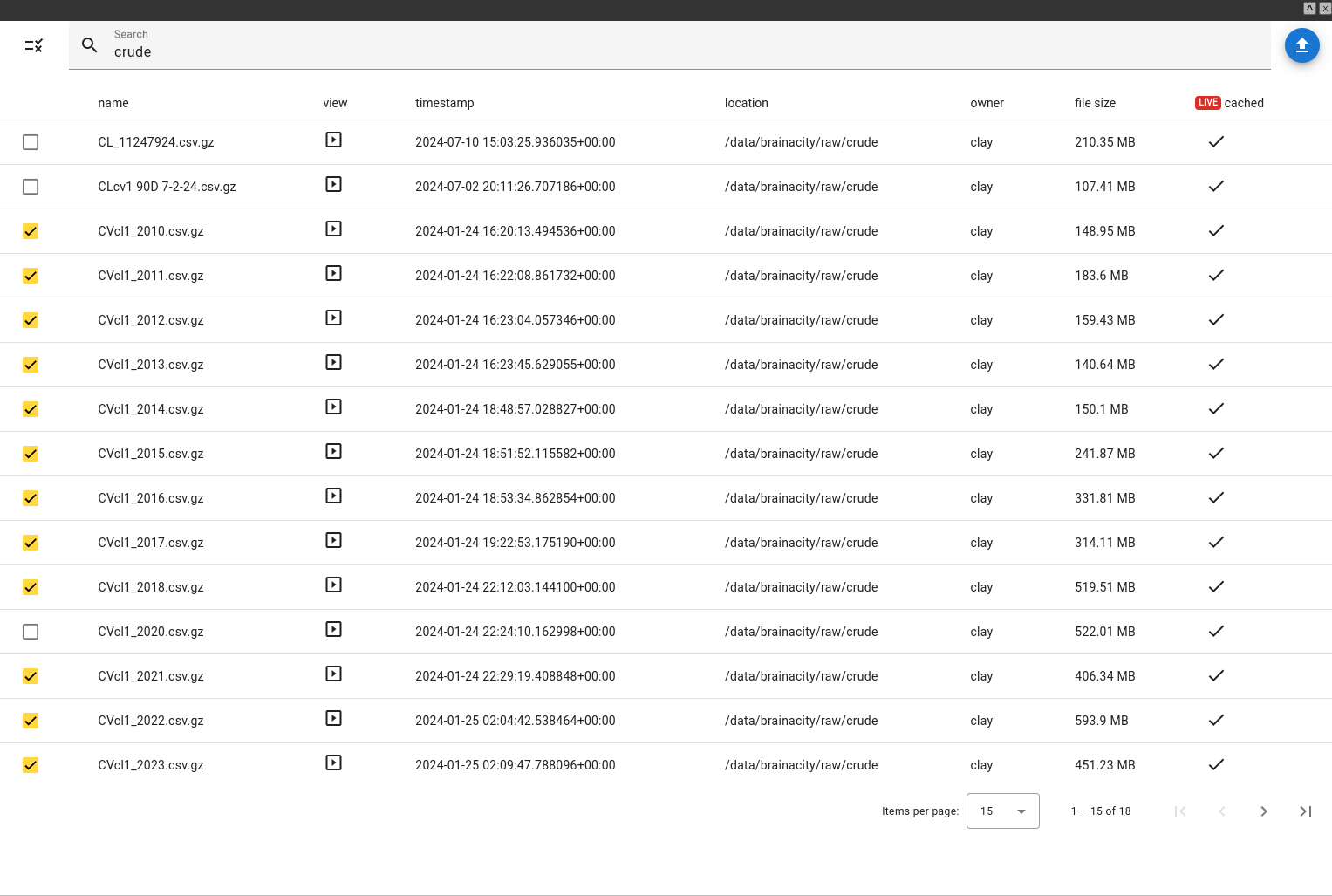Open view icon for CVcl1_2023.csv.gz
The width and height of the screenshot is (1332, 896).
tap(333, 763)
